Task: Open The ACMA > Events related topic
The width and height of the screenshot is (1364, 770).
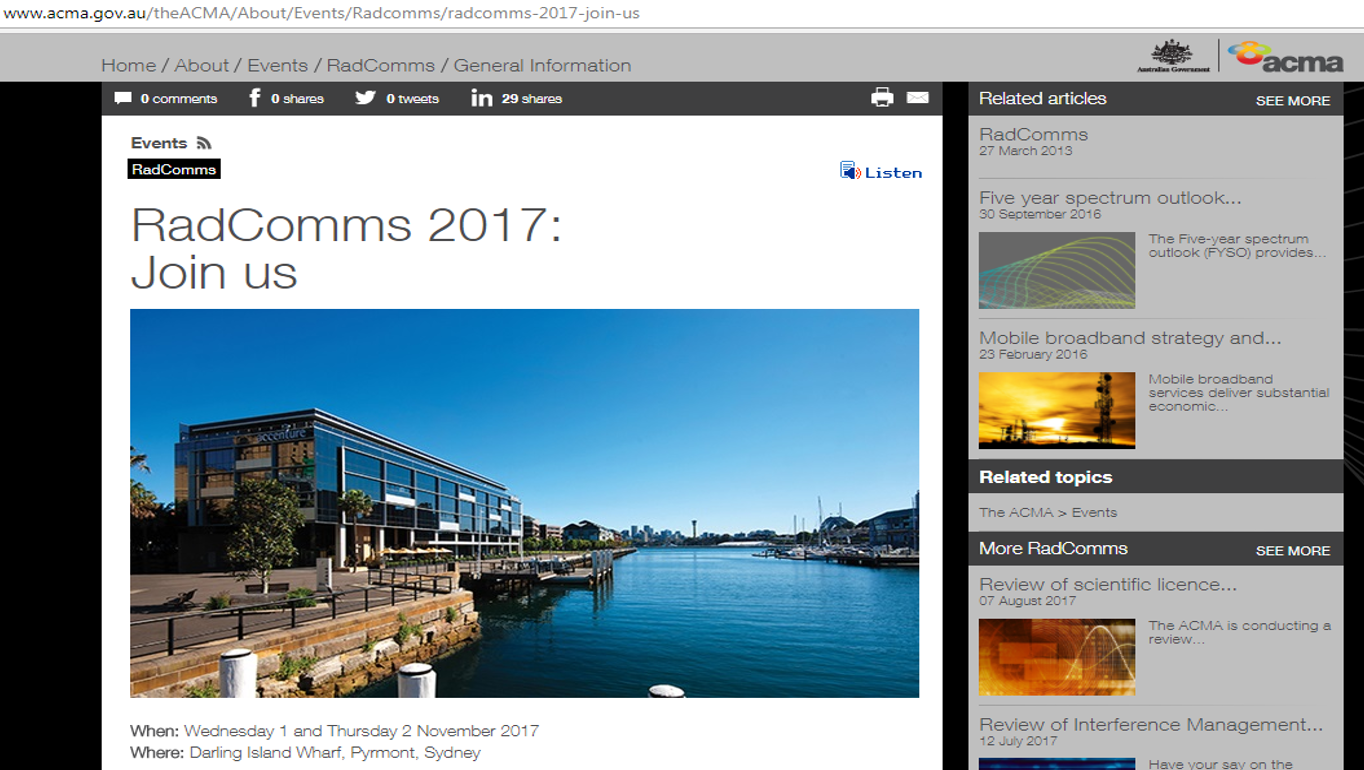Action: point(1048,512)
